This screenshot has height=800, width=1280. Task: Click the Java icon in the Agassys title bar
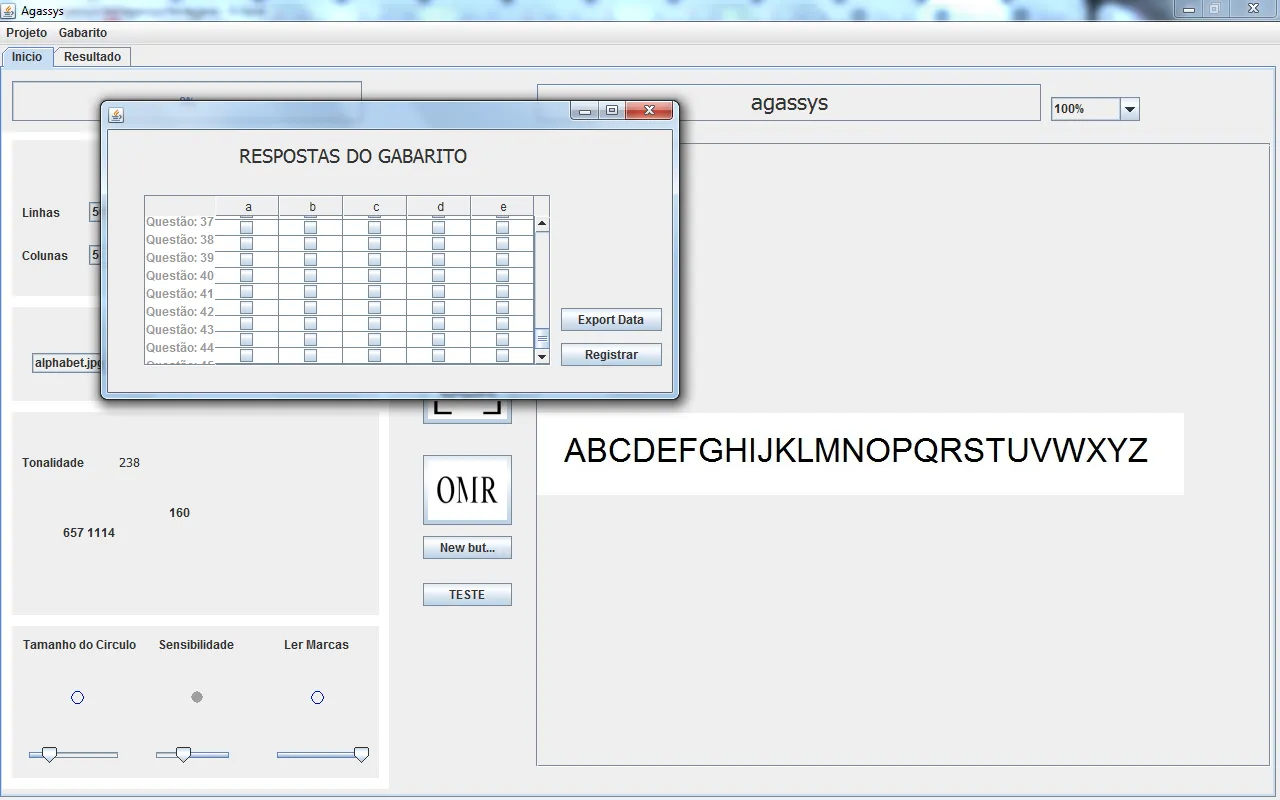coord(9,10)
